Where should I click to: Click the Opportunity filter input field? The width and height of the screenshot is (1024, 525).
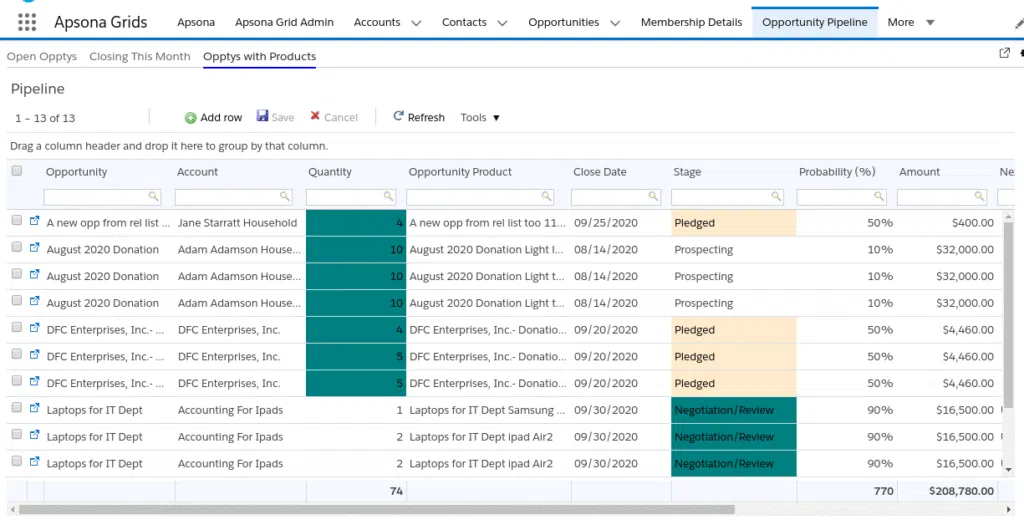point(102,197)
